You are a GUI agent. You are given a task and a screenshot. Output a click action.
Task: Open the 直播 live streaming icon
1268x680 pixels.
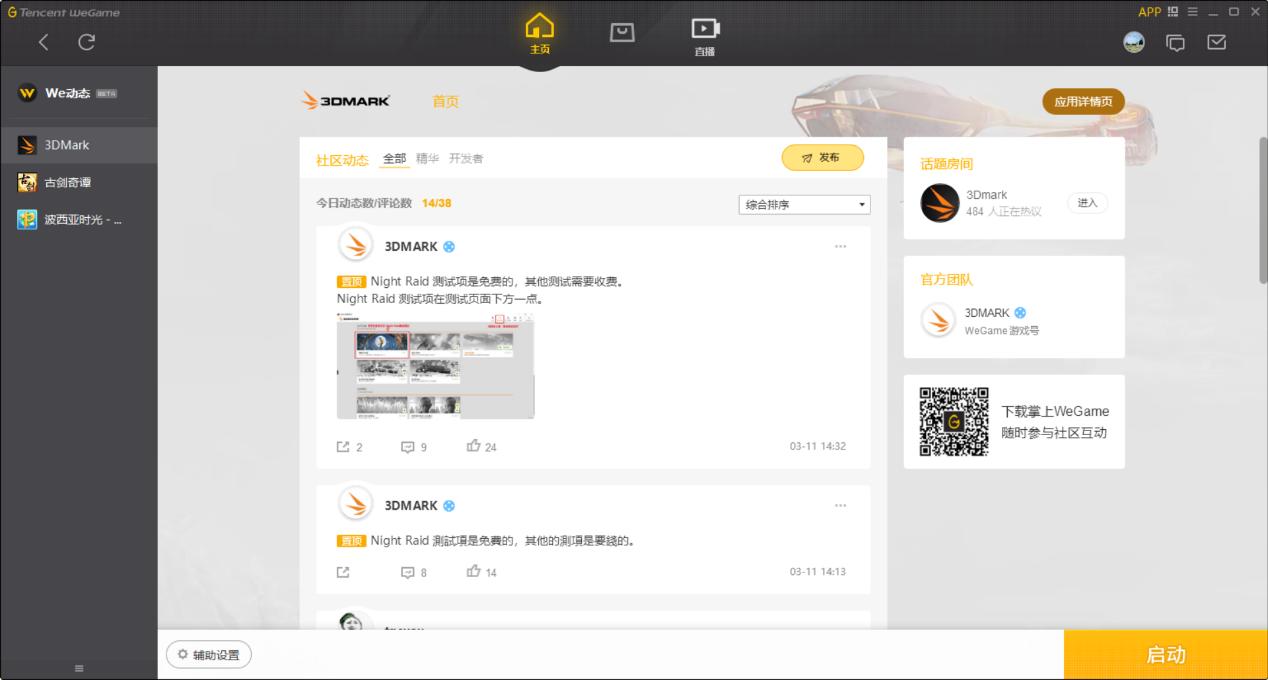click(x=705, y=36)
